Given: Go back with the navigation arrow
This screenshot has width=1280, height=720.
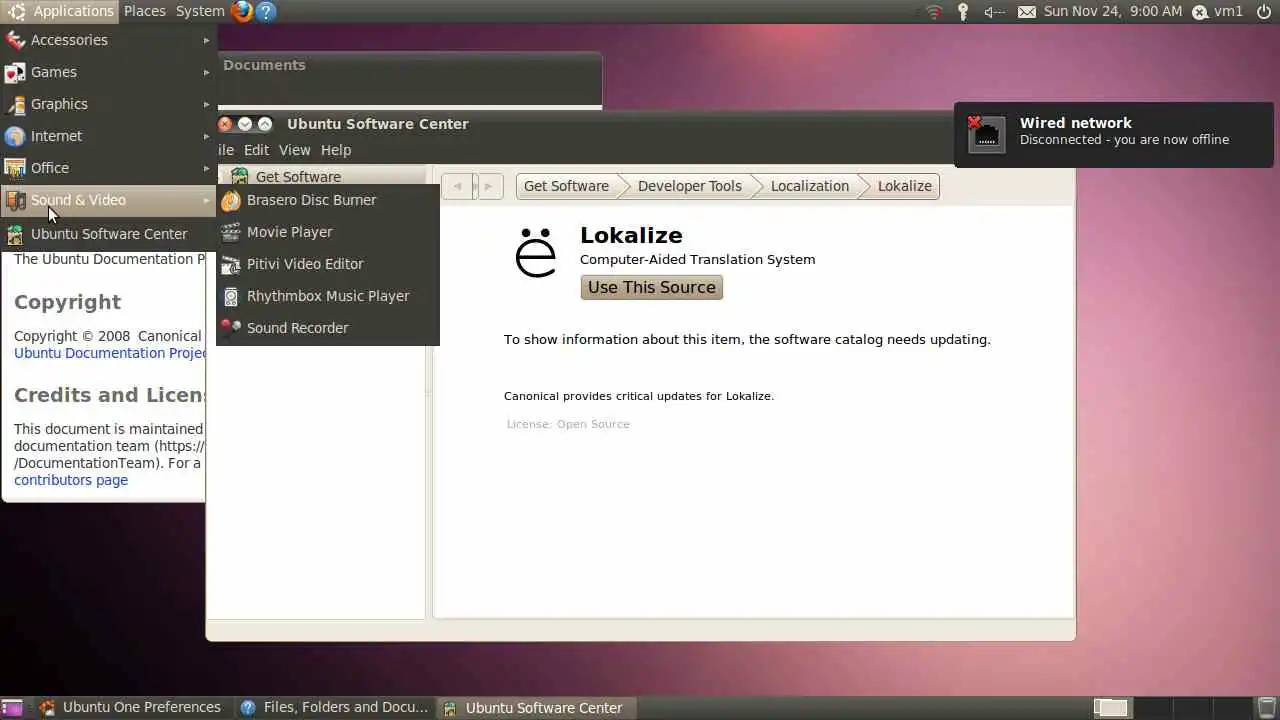Looking at the screenshot, I should pyautogui.click(x=458, y=186).
